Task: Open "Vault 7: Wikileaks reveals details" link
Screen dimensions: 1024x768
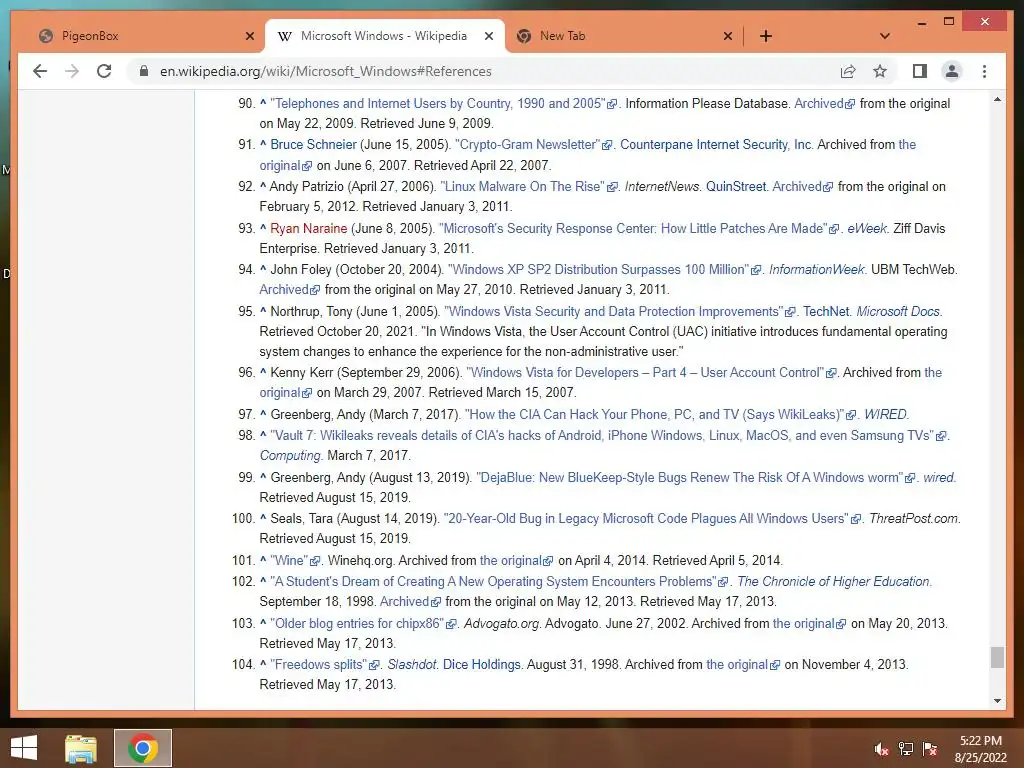Action: [x=602, y=435]
